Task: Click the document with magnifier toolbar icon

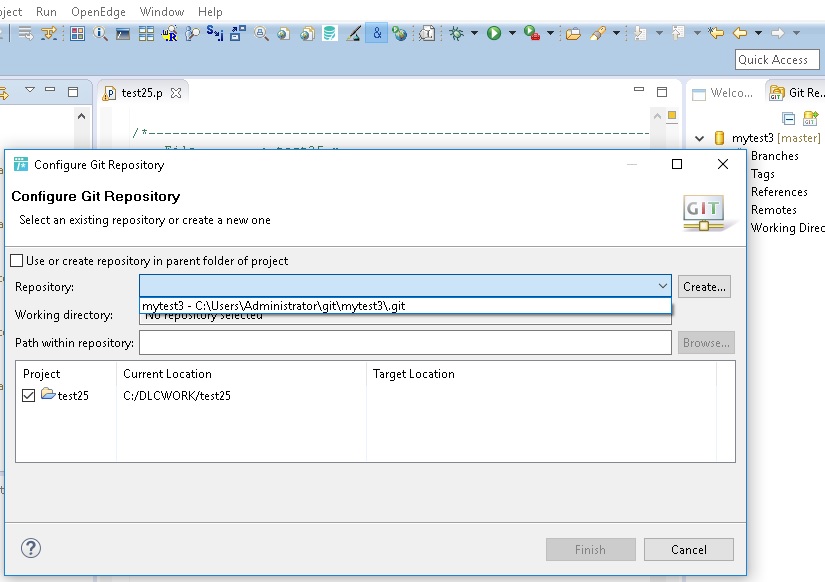Action: [x=427, y=34]
